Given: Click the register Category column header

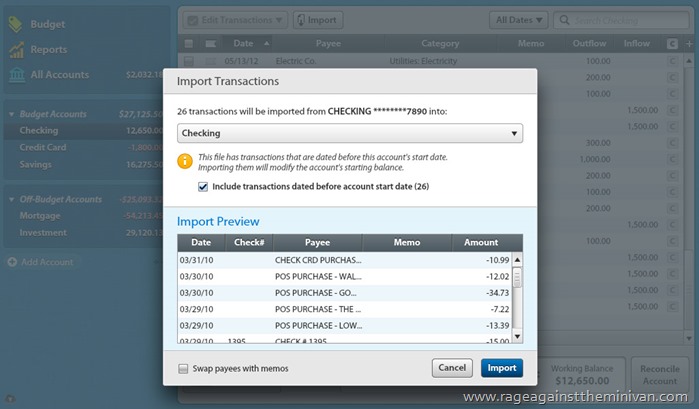Looking at the screenshot, I should pos(440,43).
